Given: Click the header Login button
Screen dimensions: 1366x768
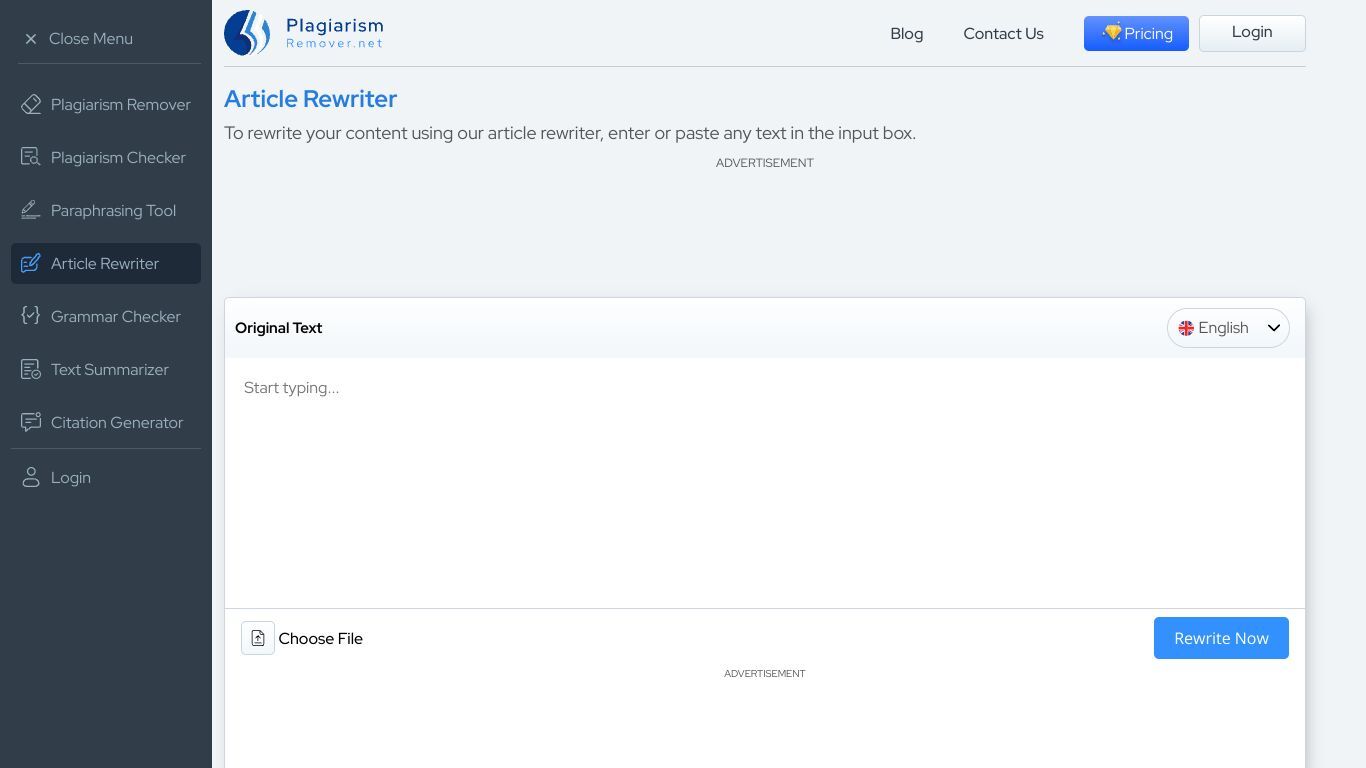Looking at the screenshot, I should pyautogui.click(x=1251, y=33).
